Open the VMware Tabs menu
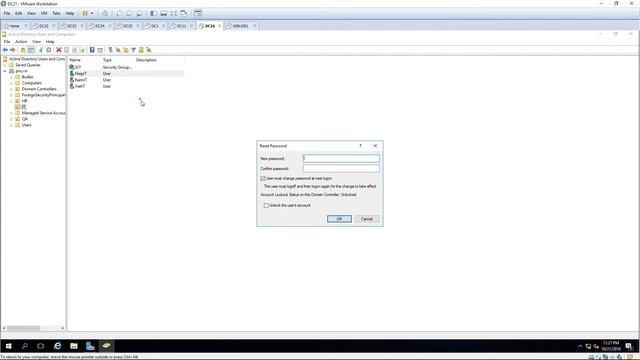Screen dimensions: 640x360 56,13
